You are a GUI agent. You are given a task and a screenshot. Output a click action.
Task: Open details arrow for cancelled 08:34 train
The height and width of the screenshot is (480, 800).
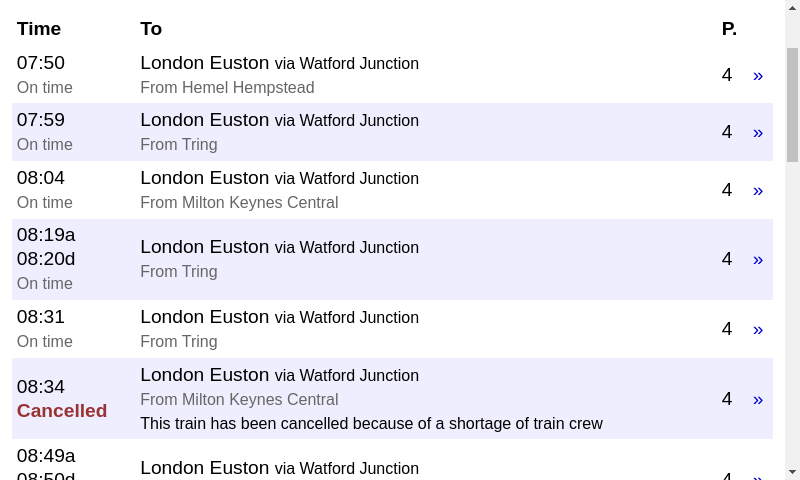point(758,399)
